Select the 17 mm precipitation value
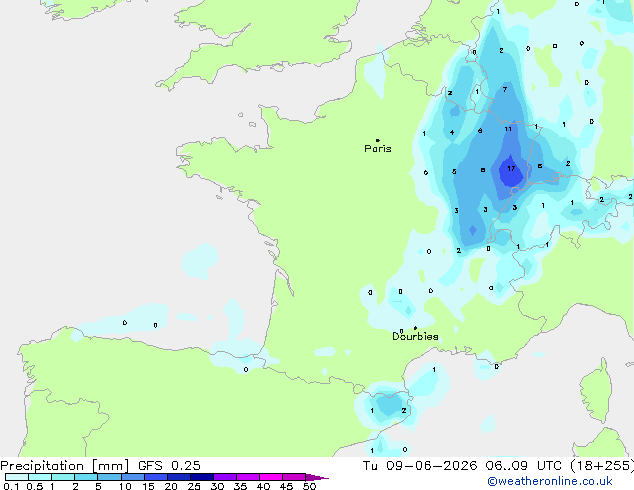Screen dimensions: 634x490 pyautogui.click(x=511, y=168)
